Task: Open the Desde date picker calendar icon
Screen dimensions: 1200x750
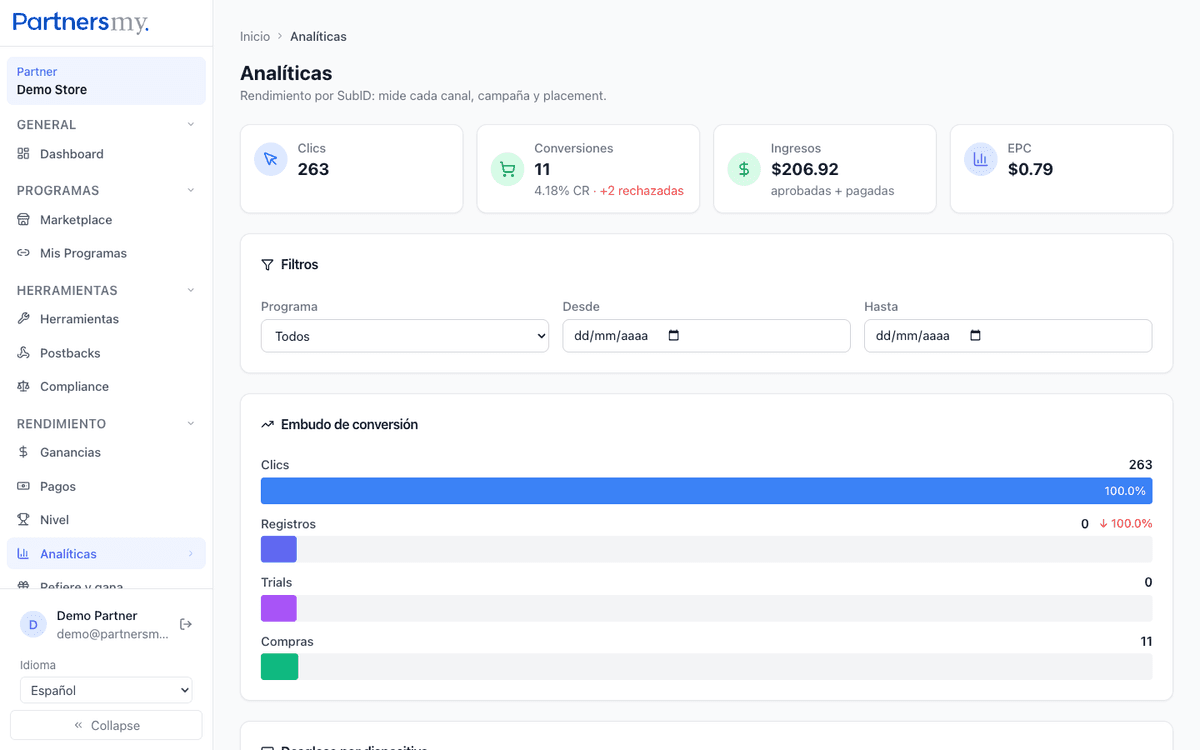Action: coord(673,336)
